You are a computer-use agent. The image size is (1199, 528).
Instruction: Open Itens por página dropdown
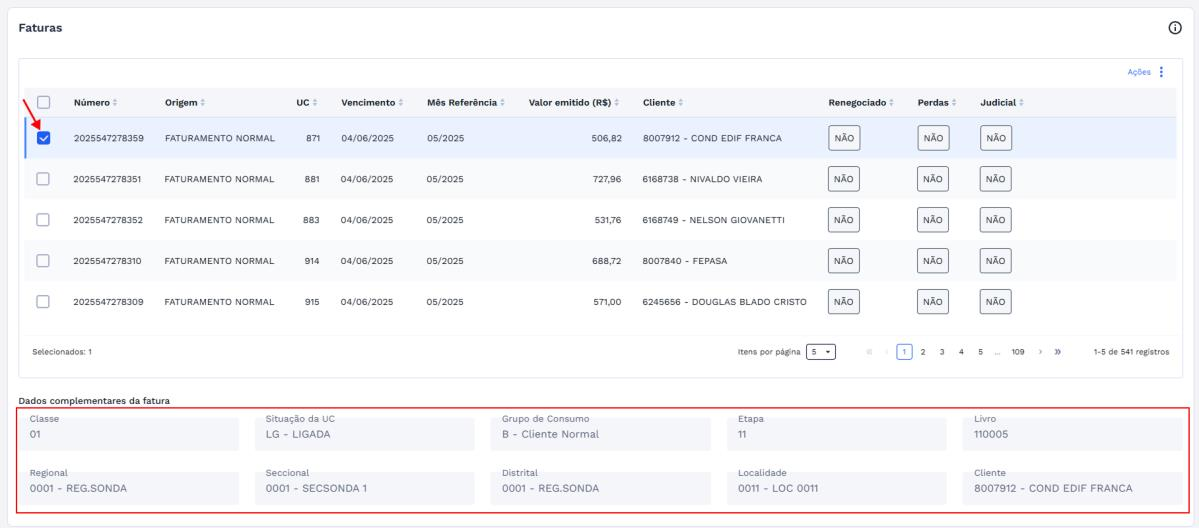(x=820, y=352)
